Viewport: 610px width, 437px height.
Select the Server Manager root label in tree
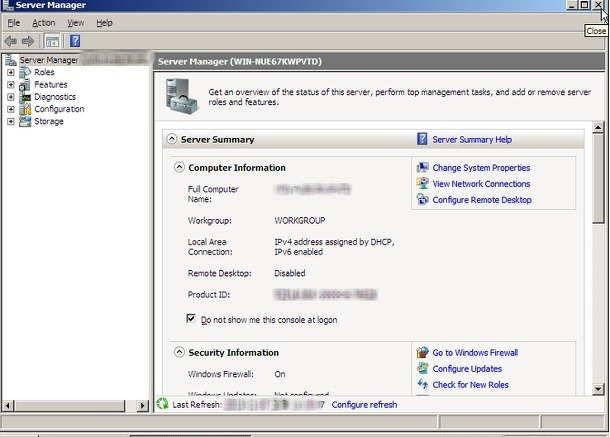pyautogui.click(x=49, y=60)
